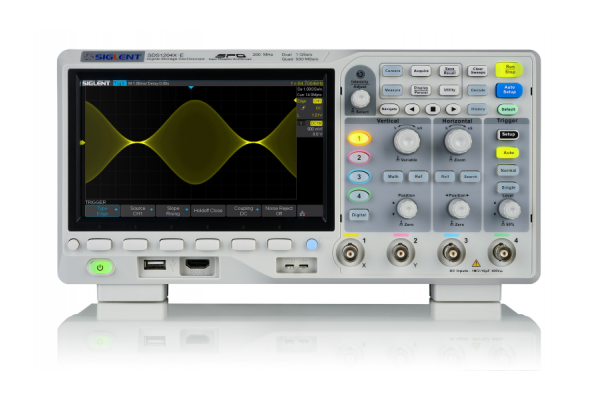
Task: Open the Acquire menu button
Action: pyautogui.click(x=421, y=71)
